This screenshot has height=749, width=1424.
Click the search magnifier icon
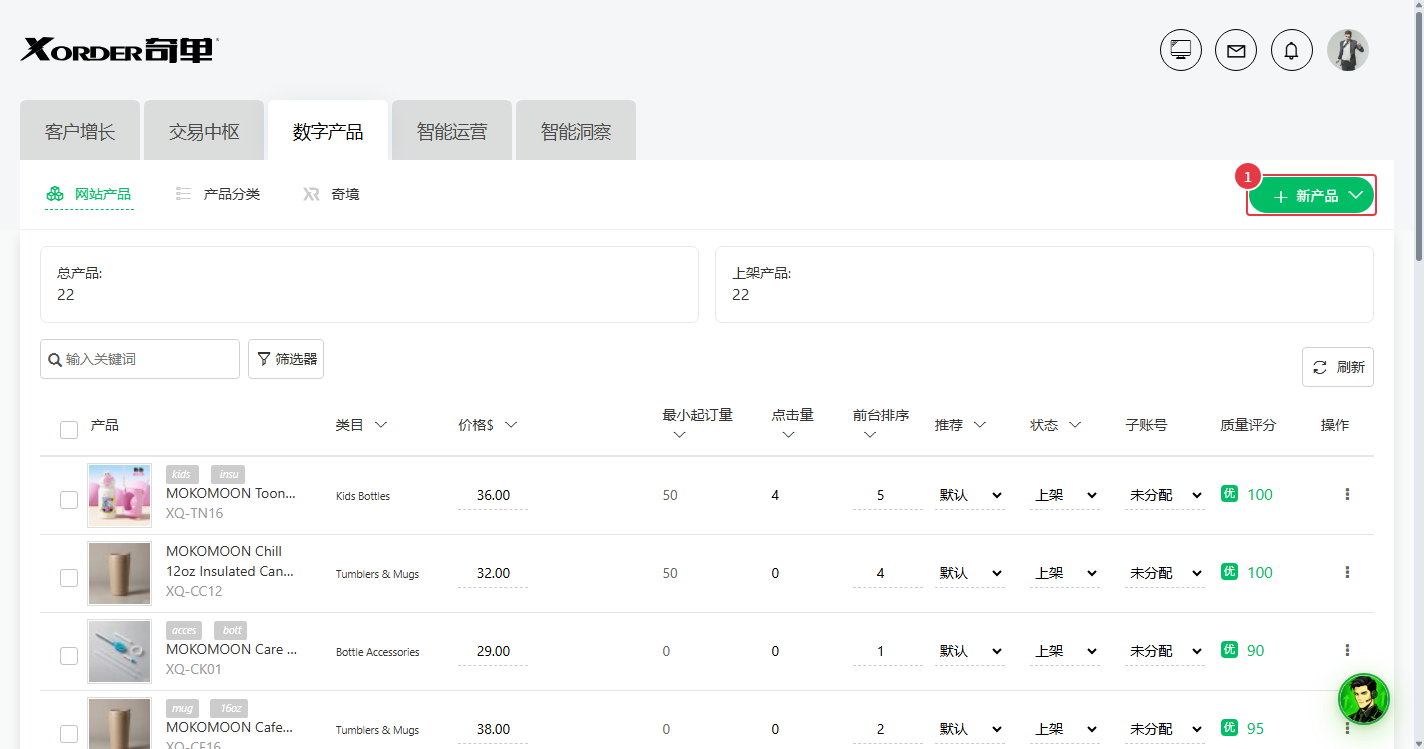click(55, 359)
